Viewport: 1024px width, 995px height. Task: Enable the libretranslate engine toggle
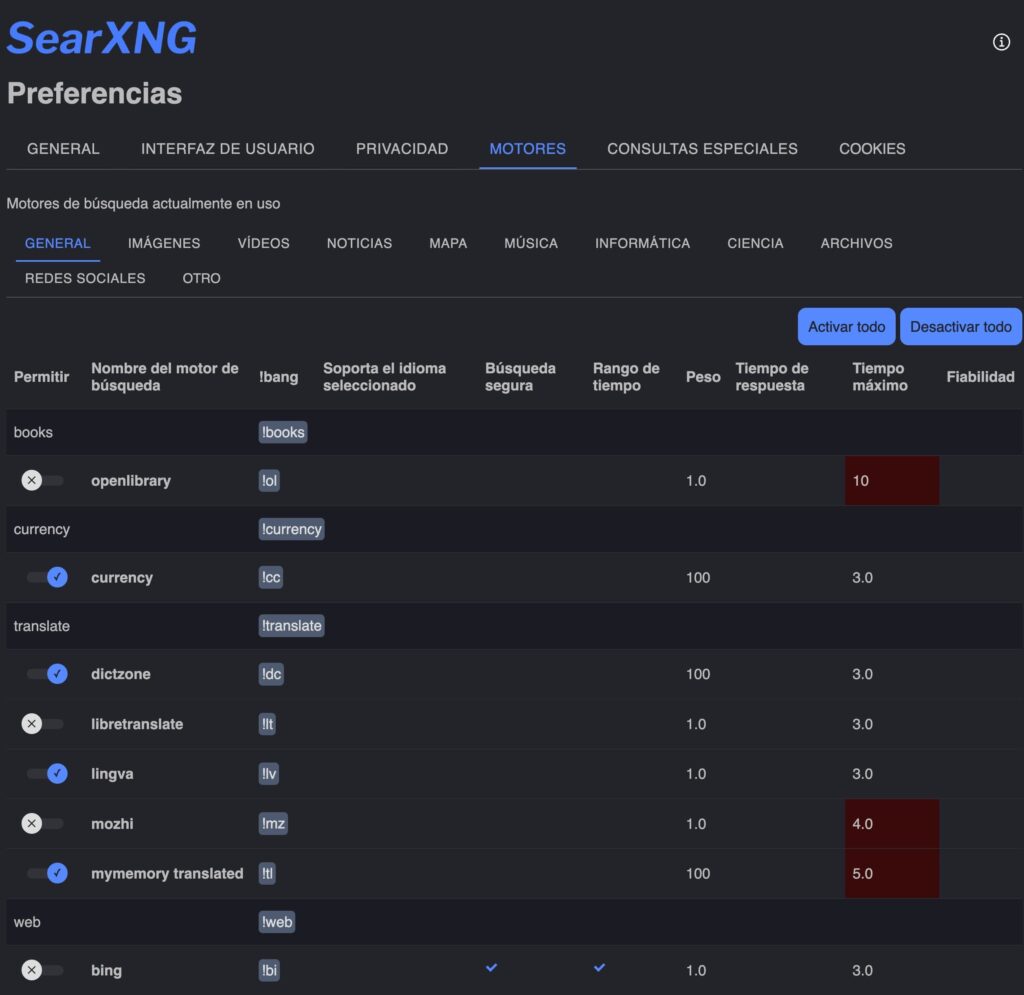pyautogui.click(x=42, y=723)
